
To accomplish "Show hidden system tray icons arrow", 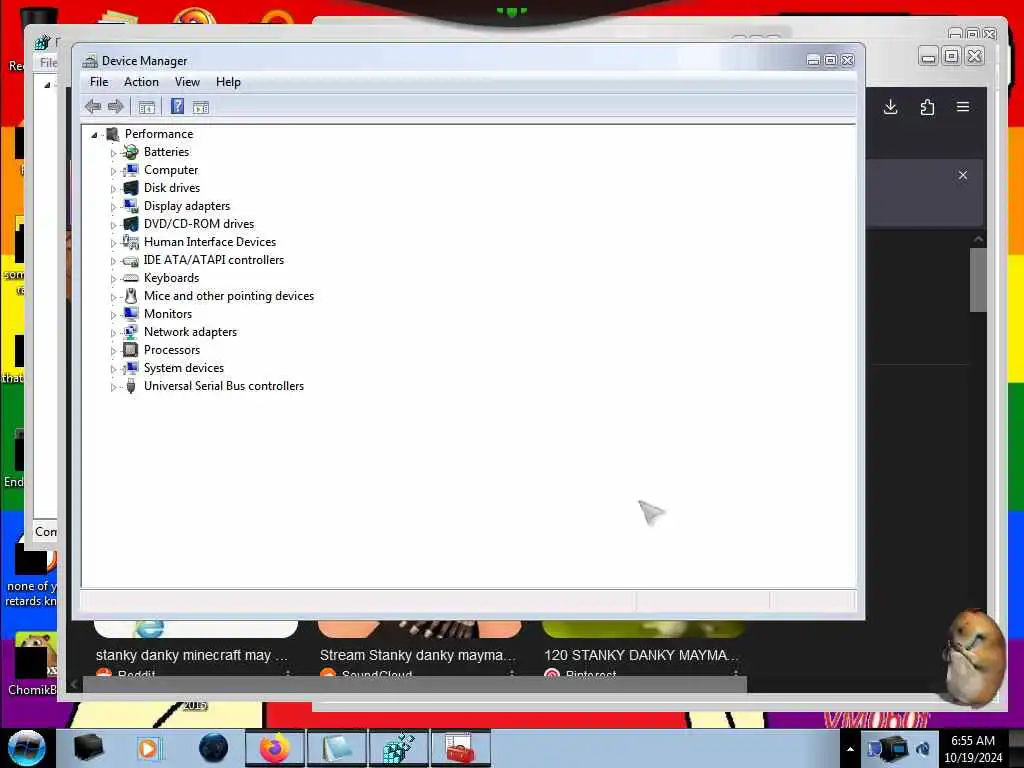I will click(850, 749).
